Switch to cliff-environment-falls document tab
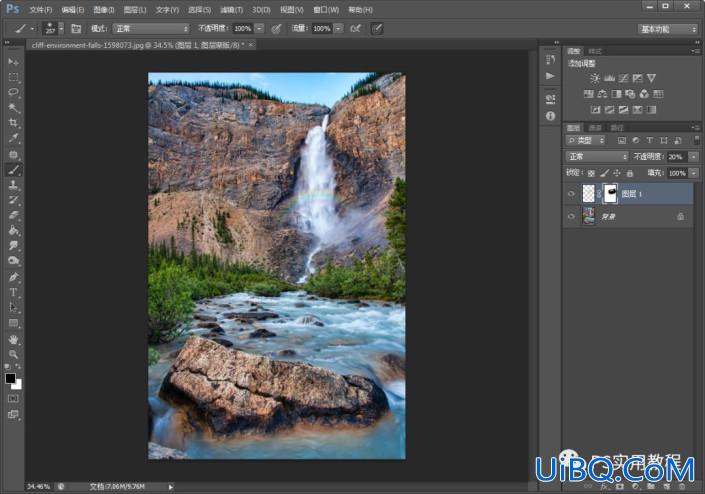The width and height of the screenshot is (705, 494). coord(138,45)
